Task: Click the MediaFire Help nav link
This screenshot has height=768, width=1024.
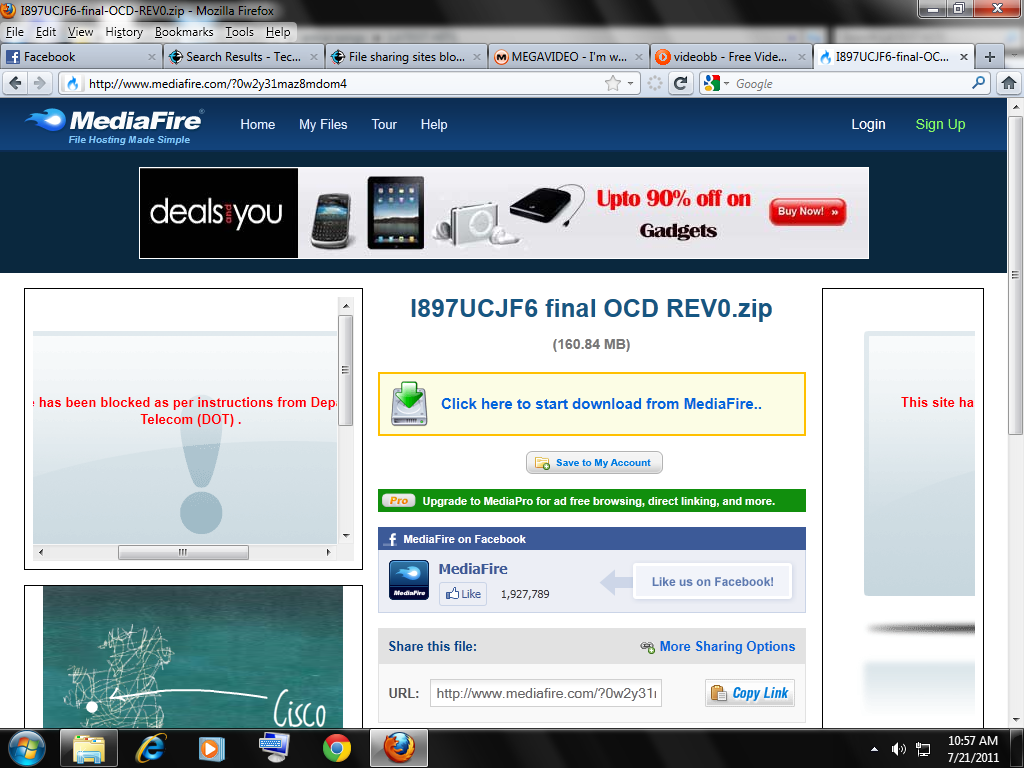Action: pyautogui.click(x=434, y=124)
